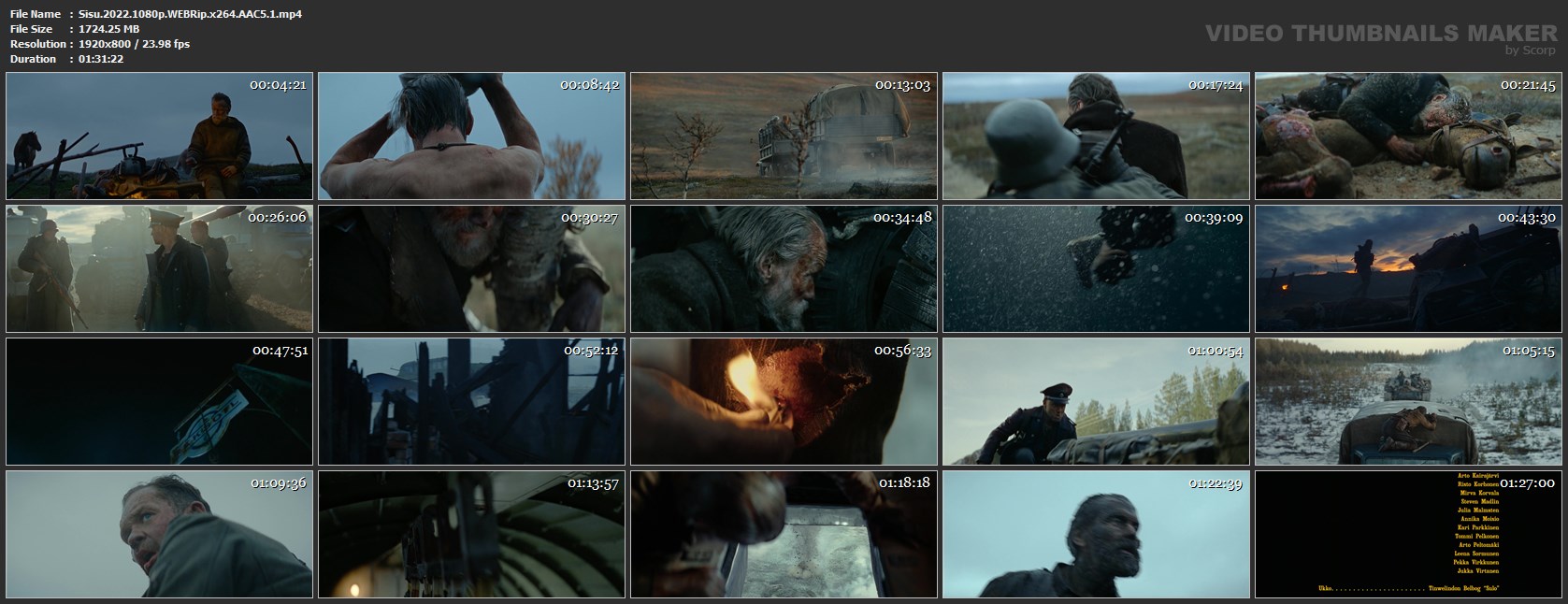Select the running man frame at 01:22:39
1568x604 pixels.
point(1096,535)
